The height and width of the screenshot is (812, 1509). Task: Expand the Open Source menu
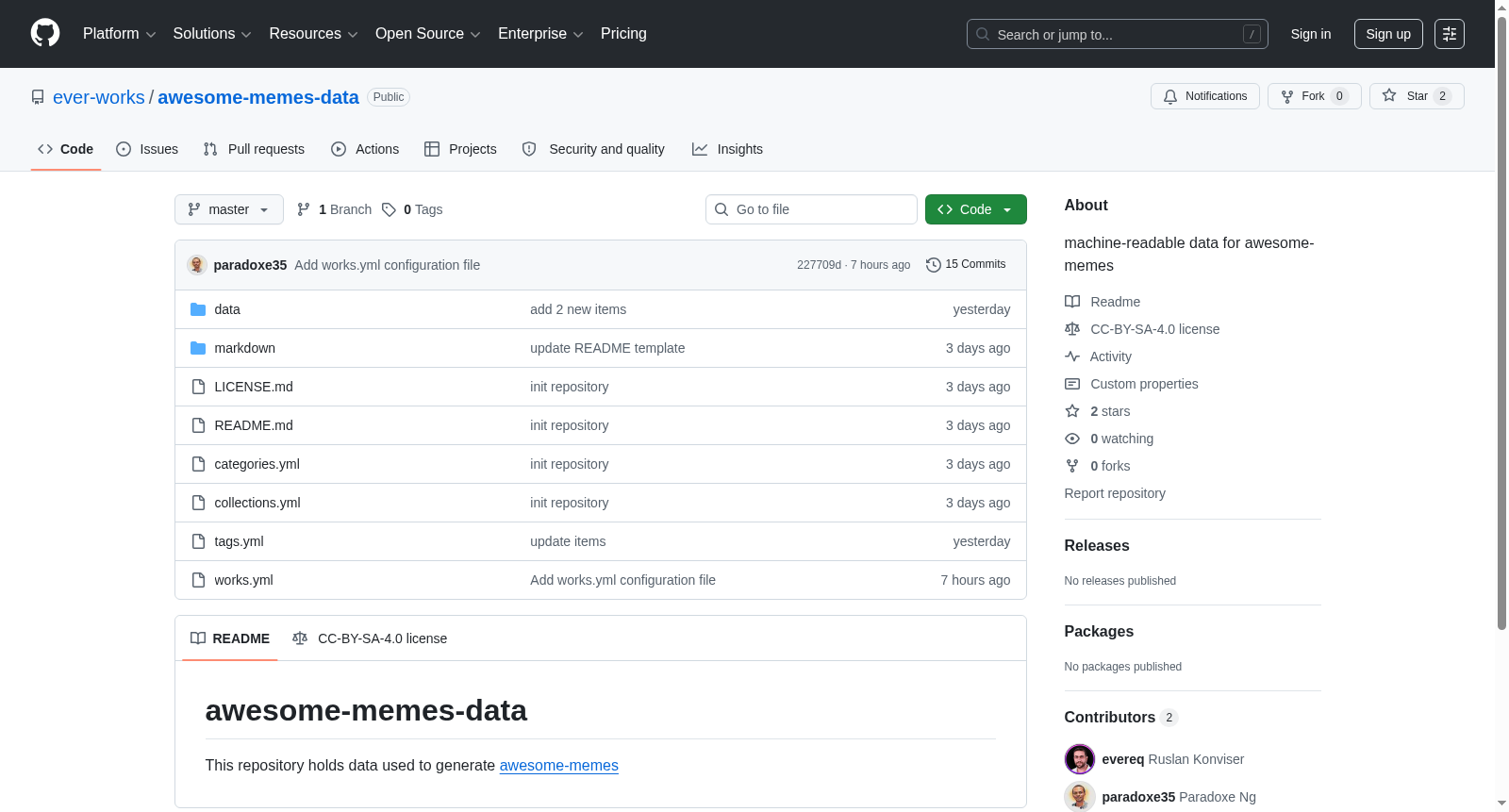click(428, 34)
